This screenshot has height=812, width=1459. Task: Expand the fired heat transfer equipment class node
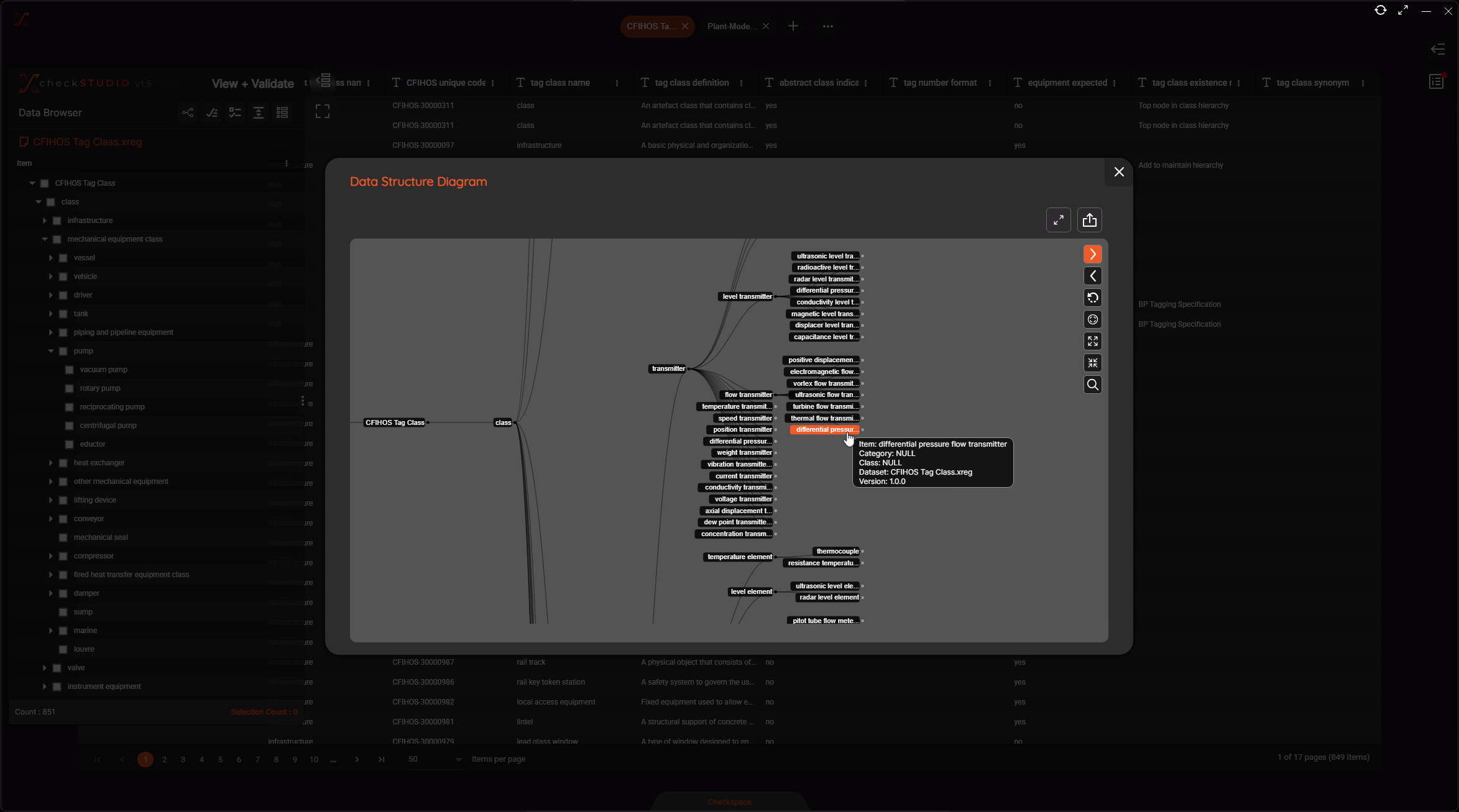(x=51, y=575)
